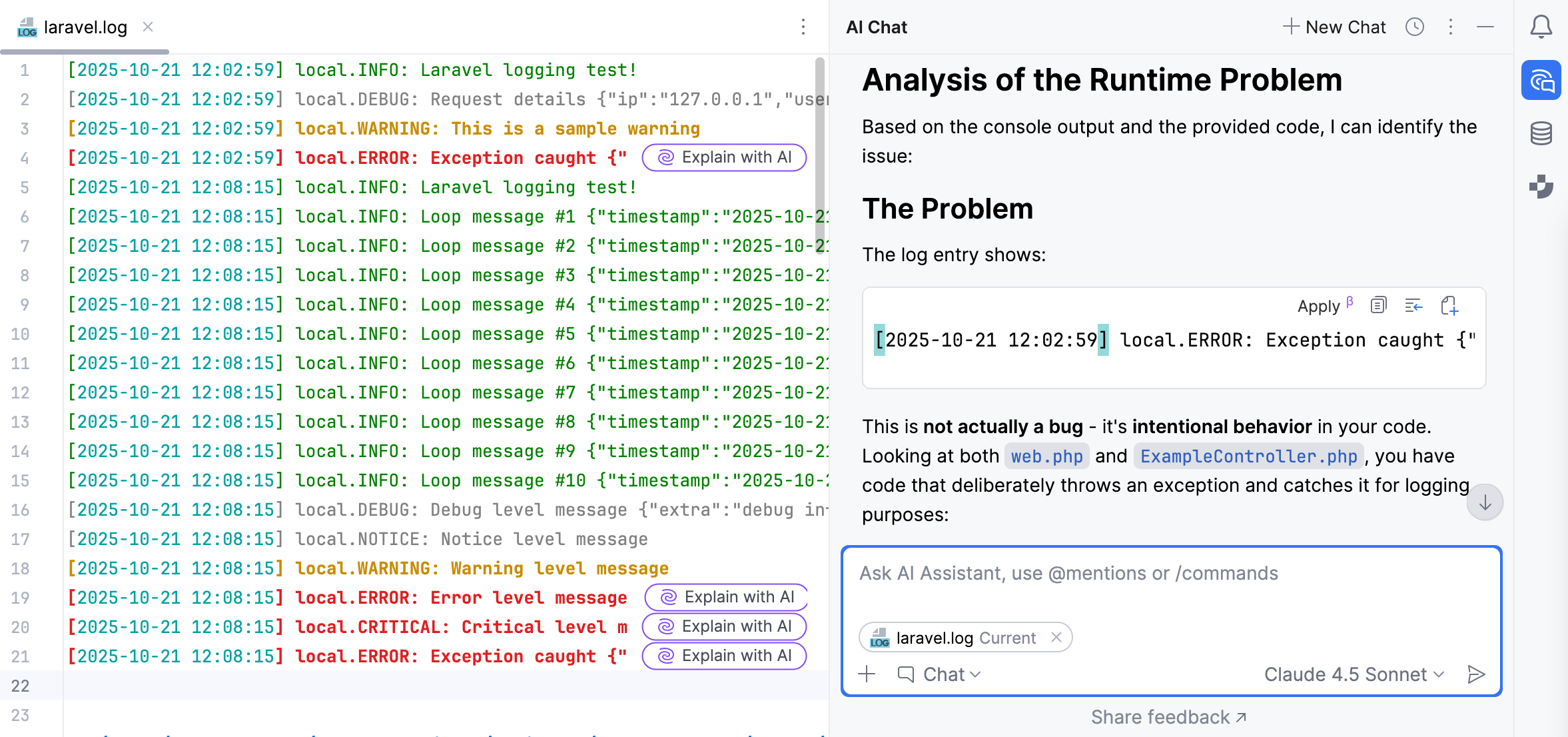Insert snippet at caret icon

pyautogui.click(x=1413, y=306)
